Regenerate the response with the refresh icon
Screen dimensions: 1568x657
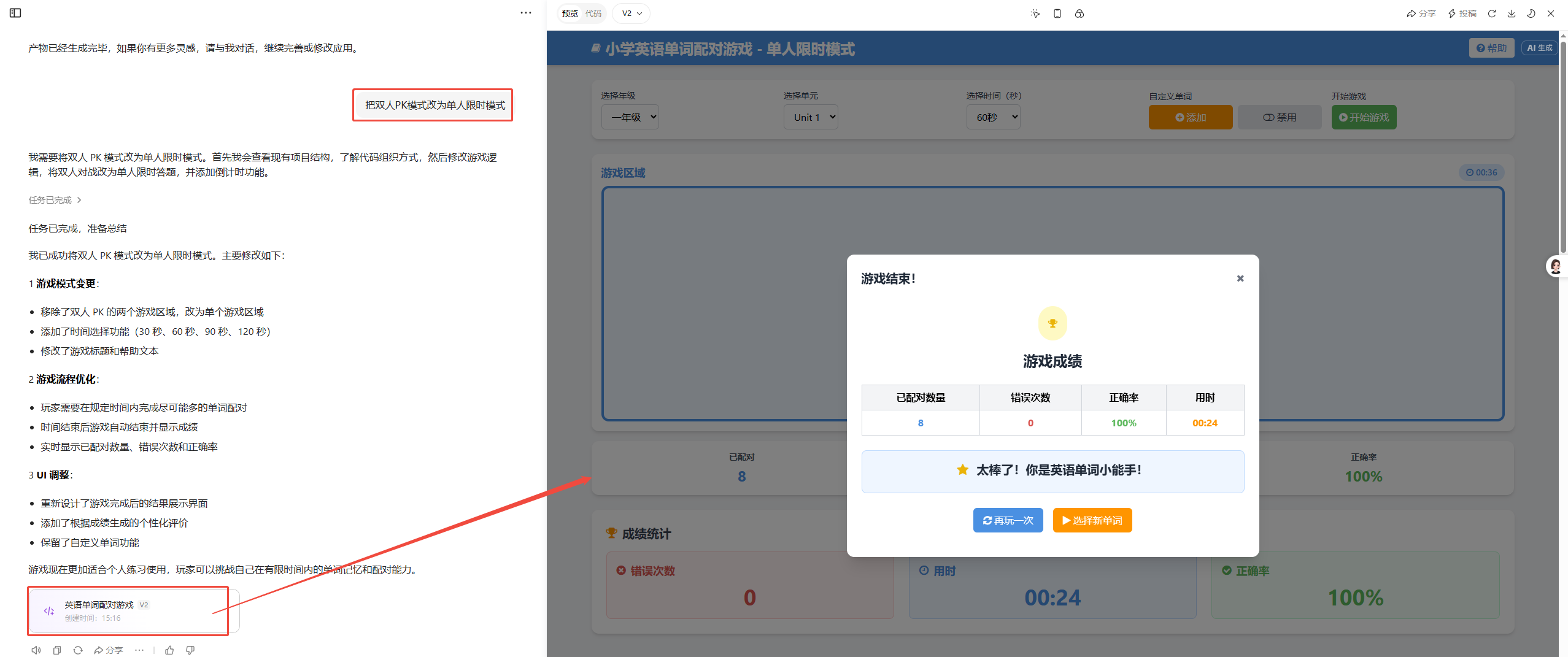(x=78, y=650)
